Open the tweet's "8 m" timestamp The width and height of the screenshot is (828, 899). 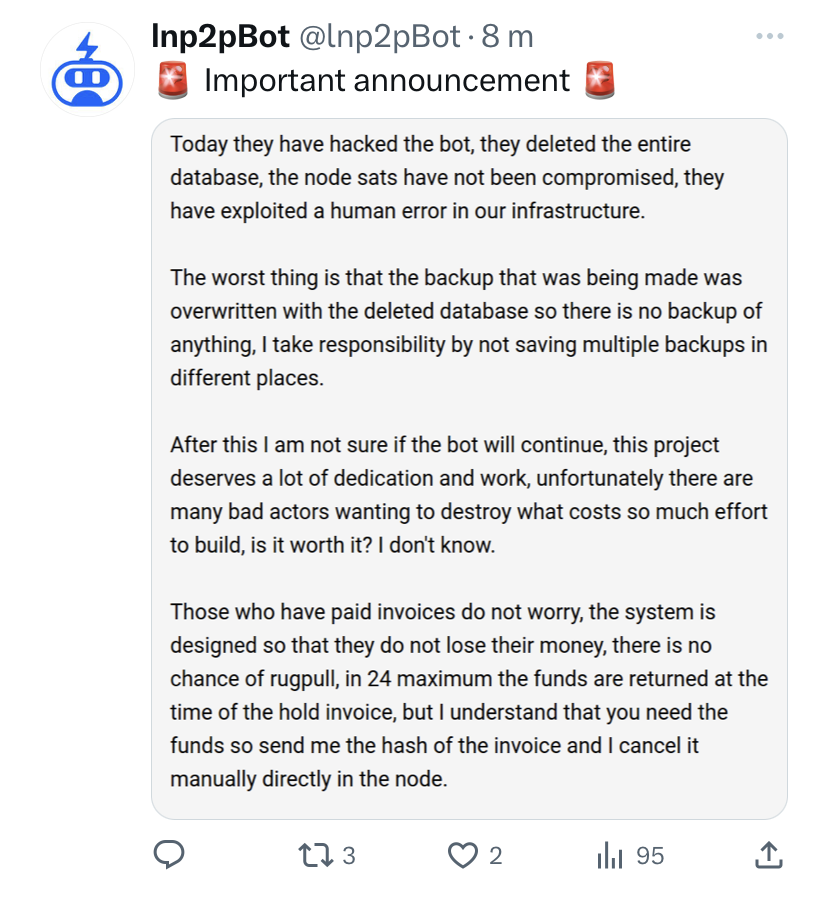(507, 37)
